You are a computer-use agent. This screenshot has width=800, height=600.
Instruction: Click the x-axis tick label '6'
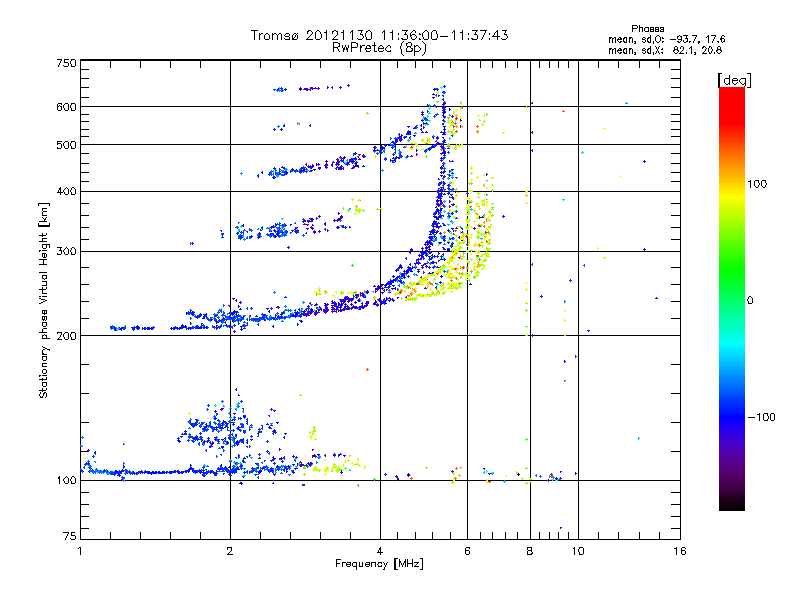(x=467, y=551)
